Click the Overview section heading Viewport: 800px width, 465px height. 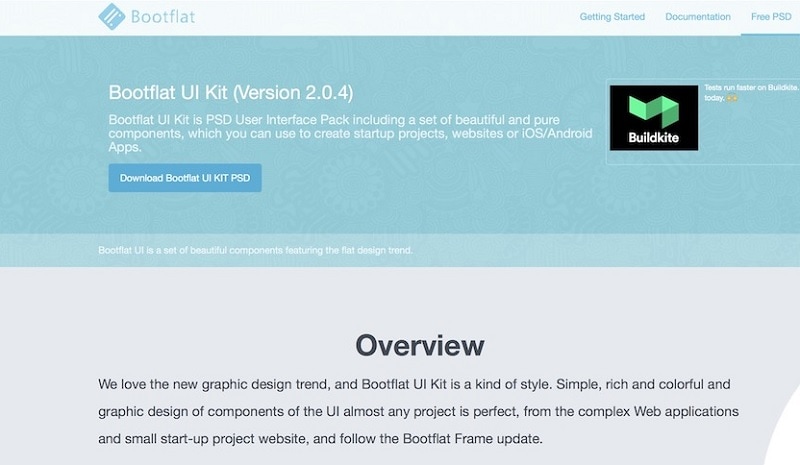(419, 346)
